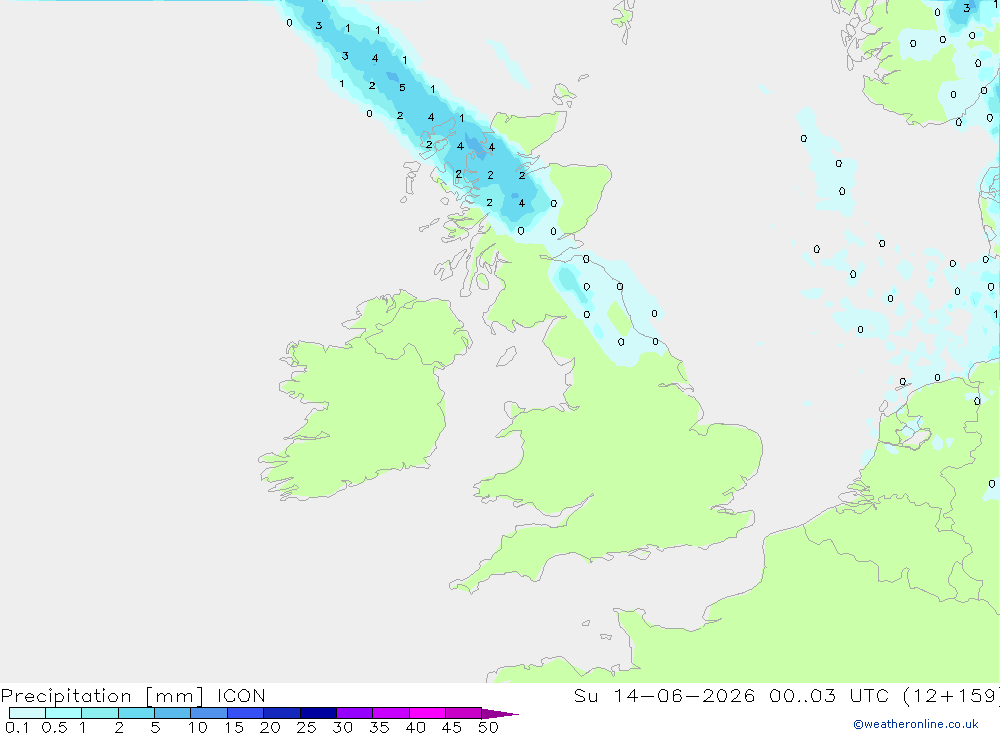The height and width of the screenshot is (733, 1000).
Task: Click the 'Precipitation [mm]' legend title
Action: pyautogui.click(x=102, y=696)
